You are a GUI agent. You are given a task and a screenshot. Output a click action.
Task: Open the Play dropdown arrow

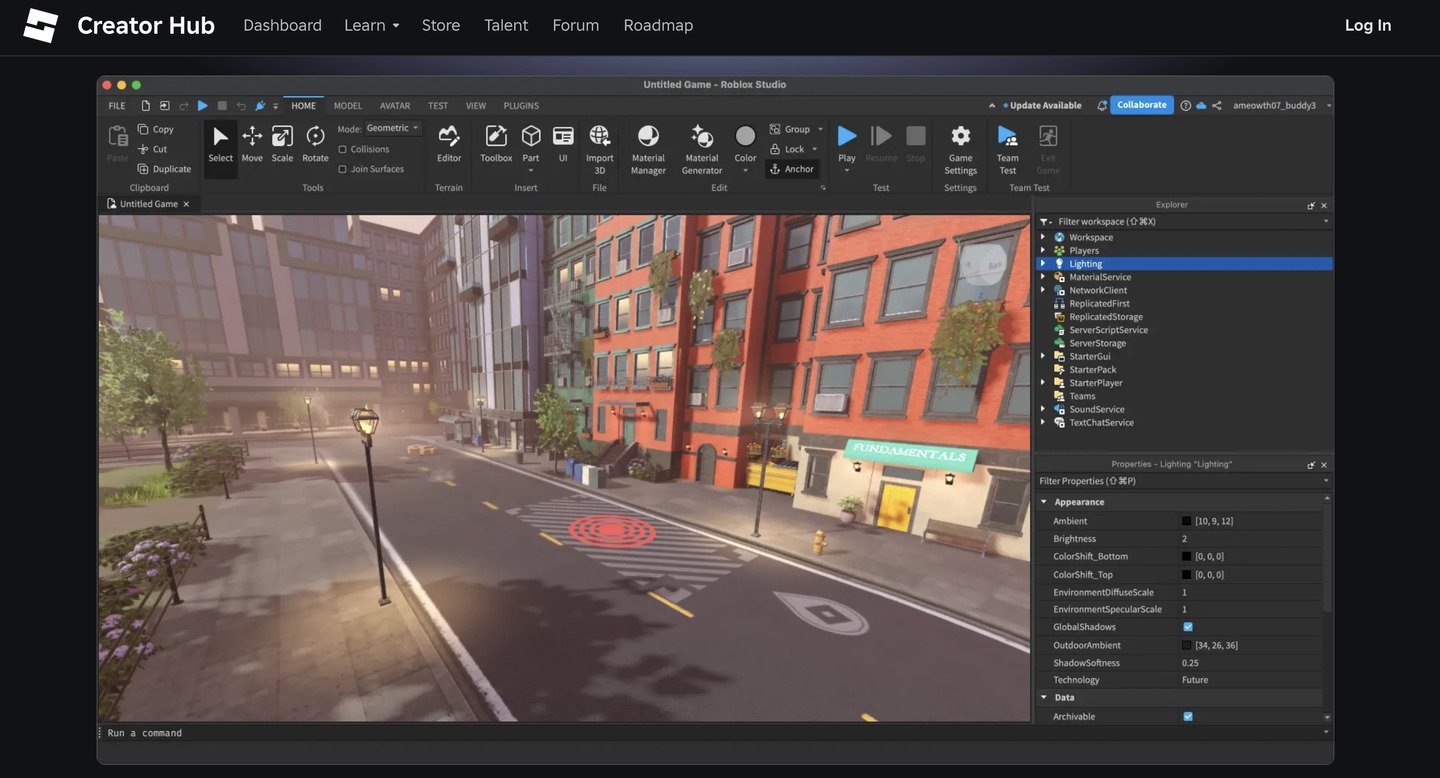847,171
